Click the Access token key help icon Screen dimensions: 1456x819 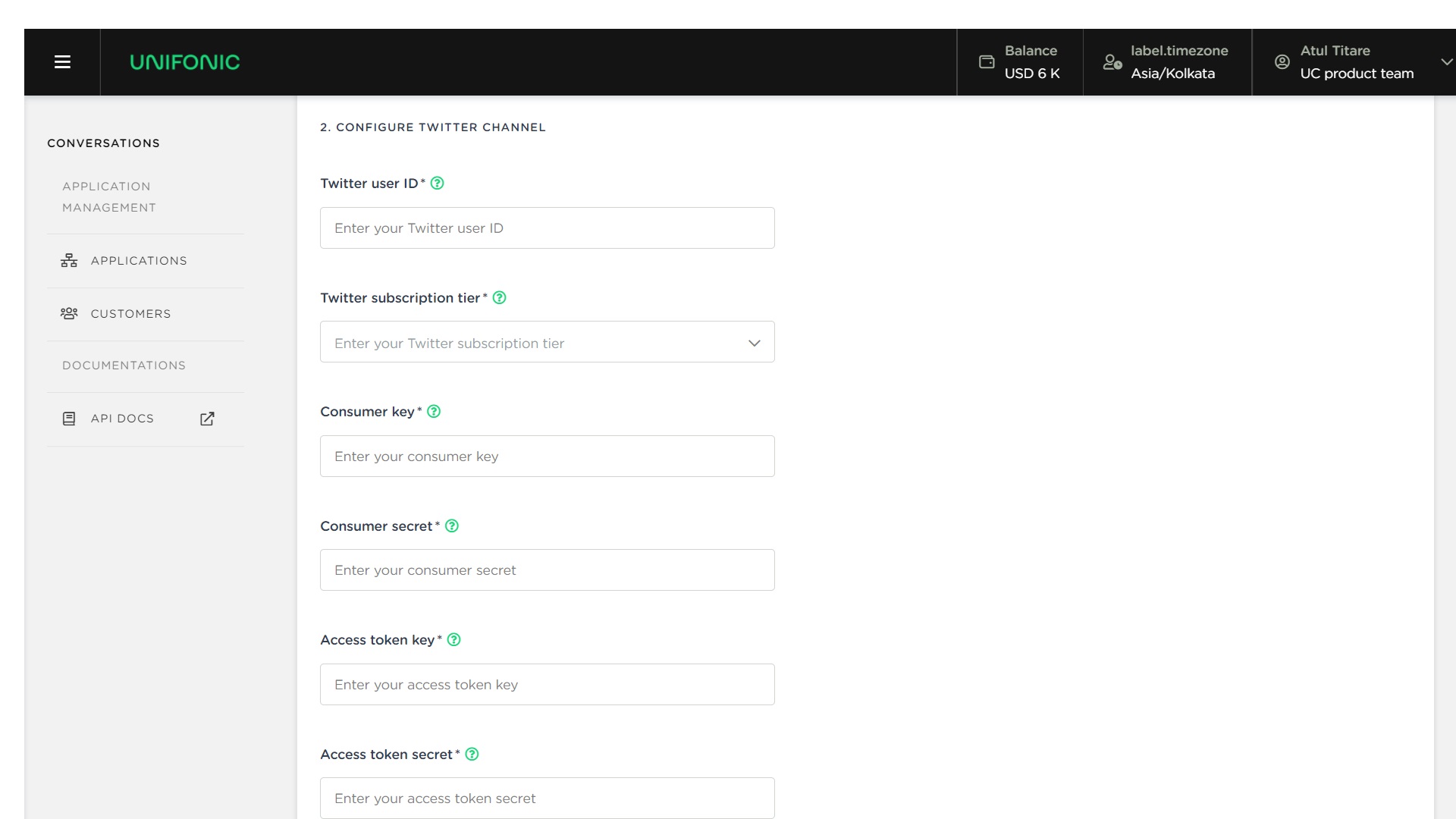coord(454,640)
